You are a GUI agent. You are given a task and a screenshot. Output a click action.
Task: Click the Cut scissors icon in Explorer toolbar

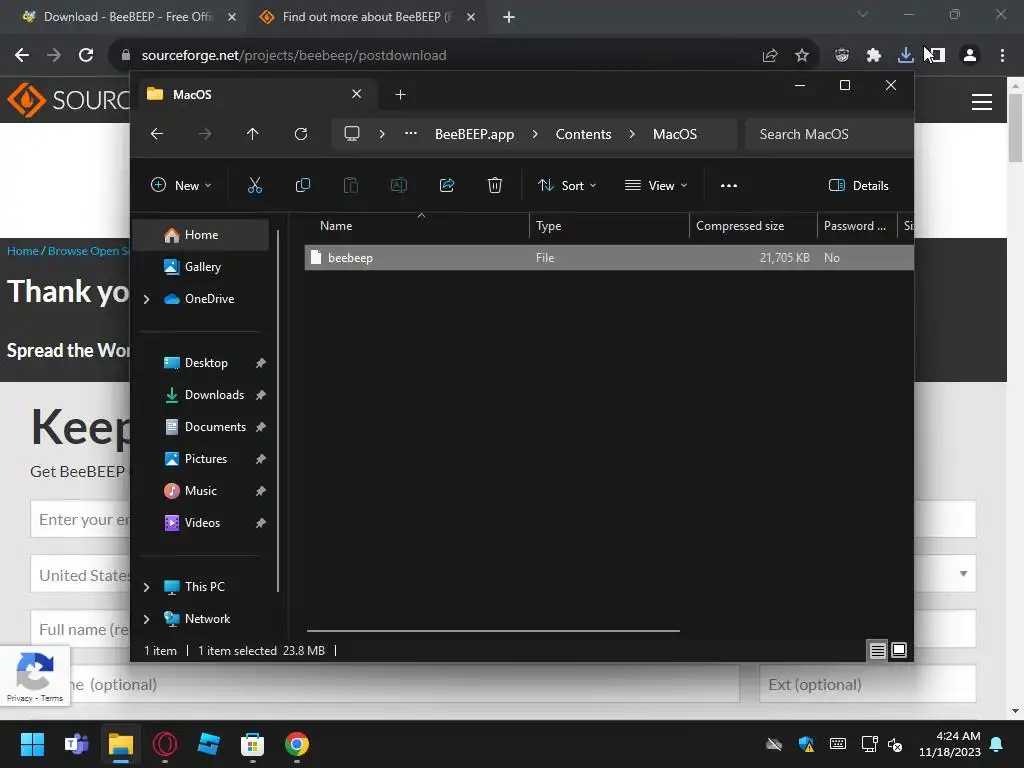255,185
